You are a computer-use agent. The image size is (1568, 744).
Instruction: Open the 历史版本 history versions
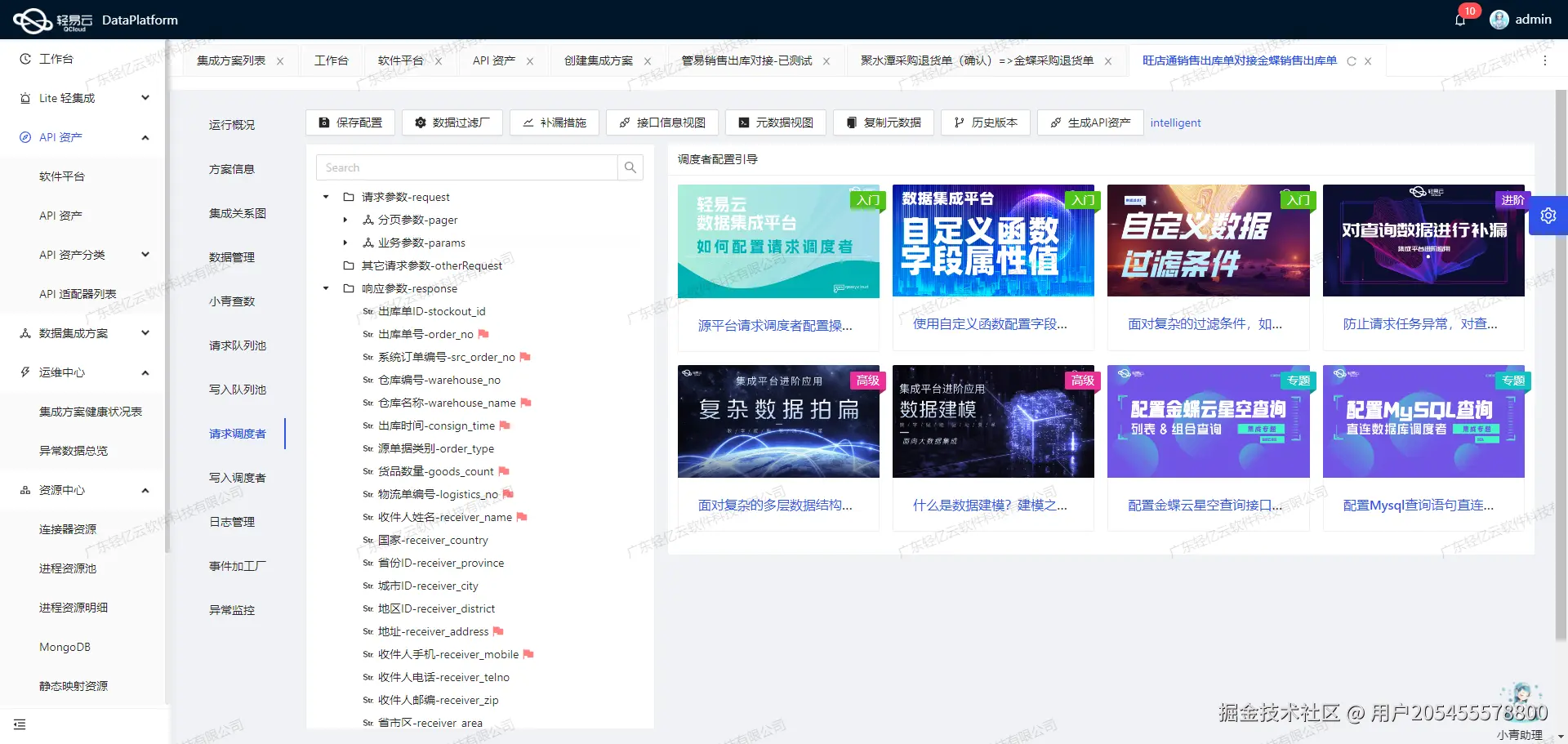(x=985, y=123)
